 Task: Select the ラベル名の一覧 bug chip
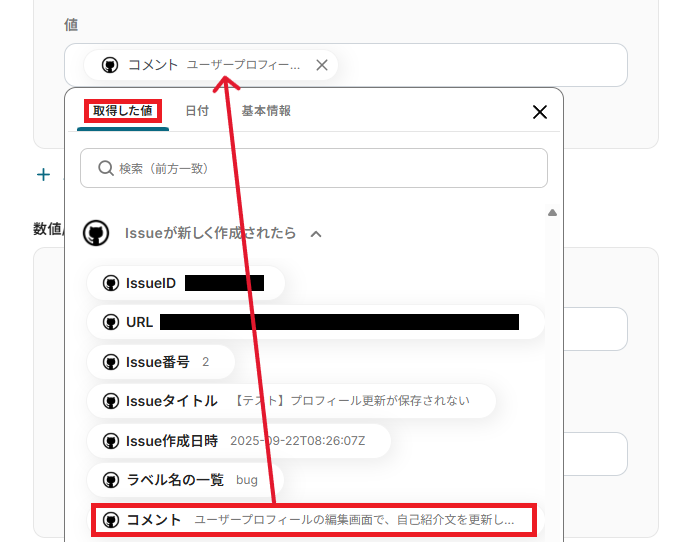pyautogui.click(x=185, y=480)
